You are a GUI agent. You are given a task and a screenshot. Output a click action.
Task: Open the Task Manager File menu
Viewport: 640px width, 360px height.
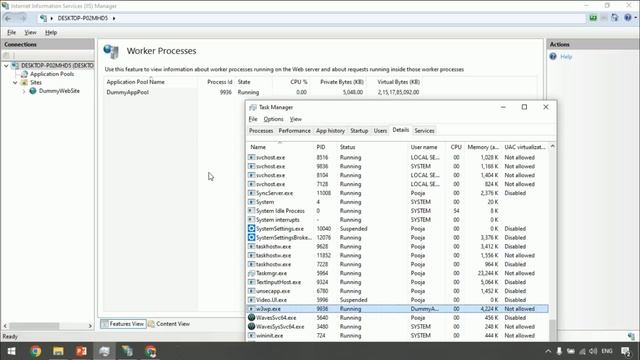[x=253, y=119]
